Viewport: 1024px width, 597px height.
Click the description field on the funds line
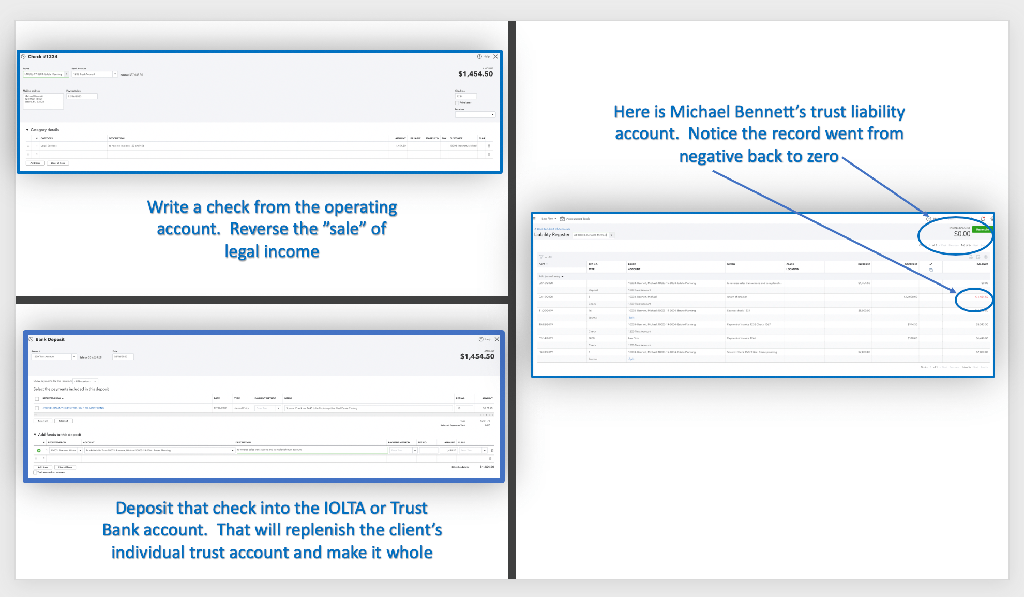312,450
